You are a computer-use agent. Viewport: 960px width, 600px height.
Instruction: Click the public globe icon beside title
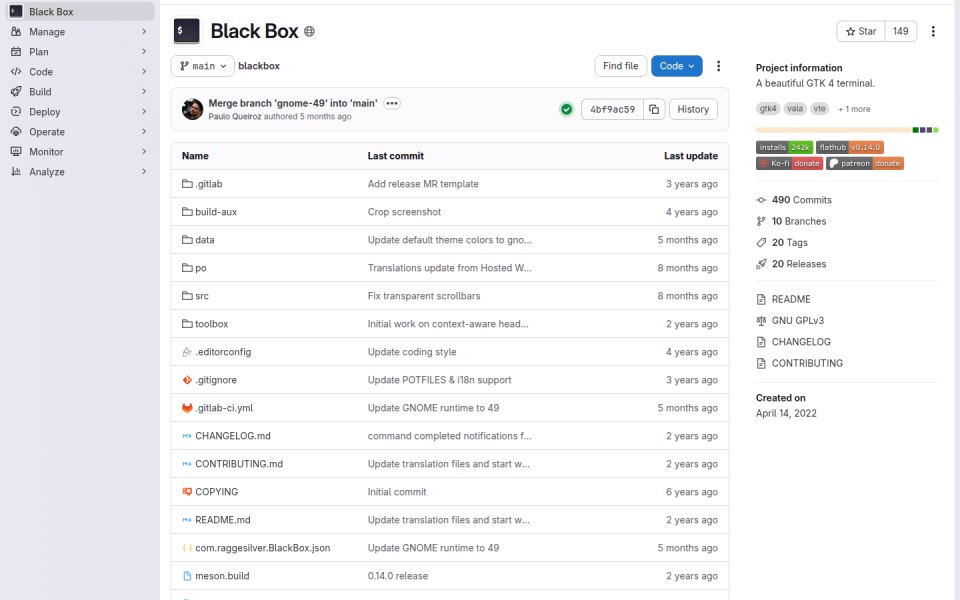(x=309, y=31)
